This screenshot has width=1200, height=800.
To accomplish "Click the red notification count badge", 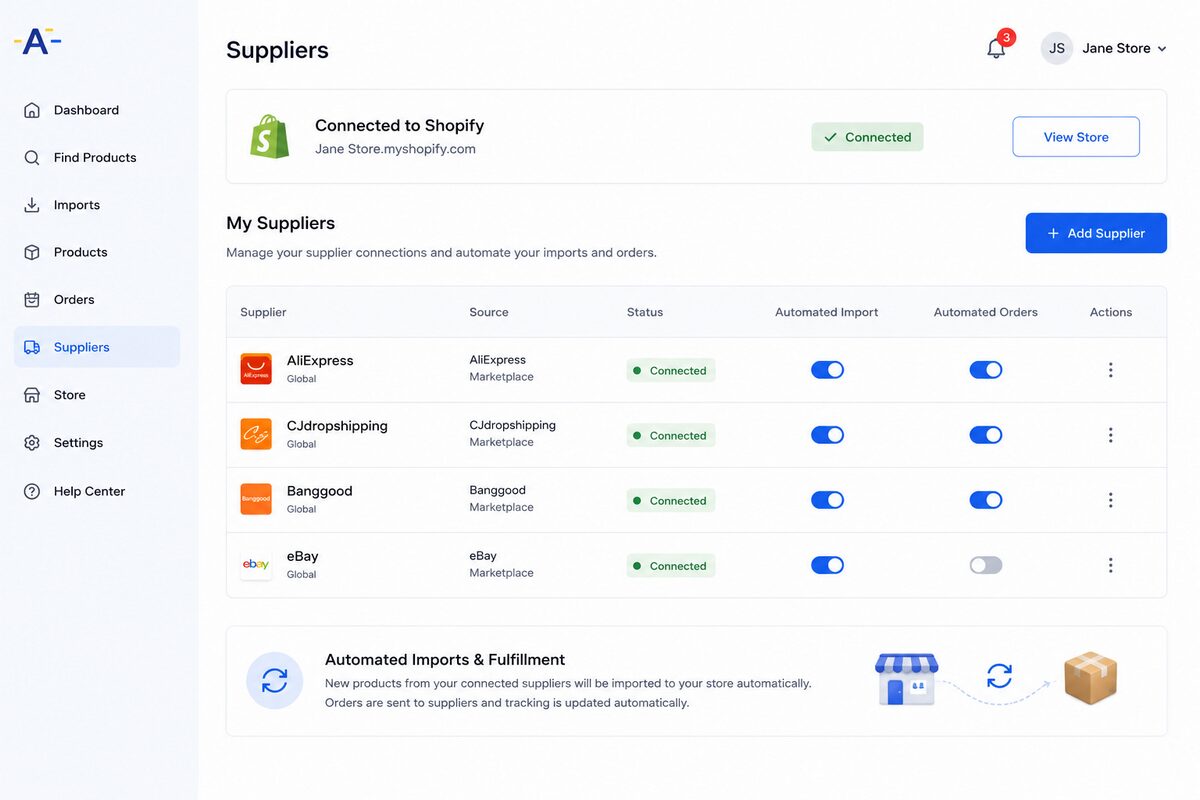I will pos(1007,37).
